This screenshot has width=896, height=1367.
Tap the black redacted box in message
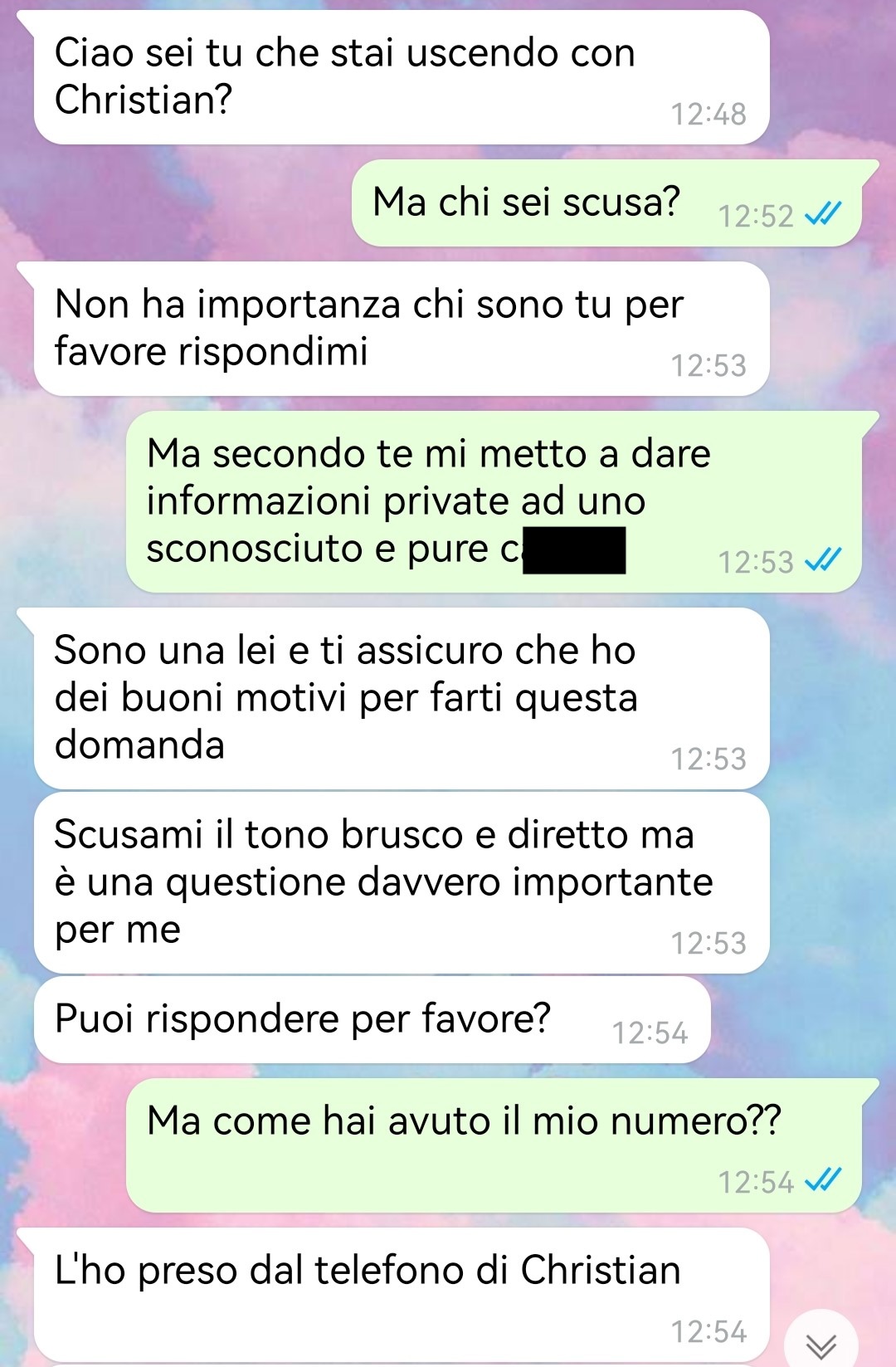pyautogui.click(x=574, y=549)
